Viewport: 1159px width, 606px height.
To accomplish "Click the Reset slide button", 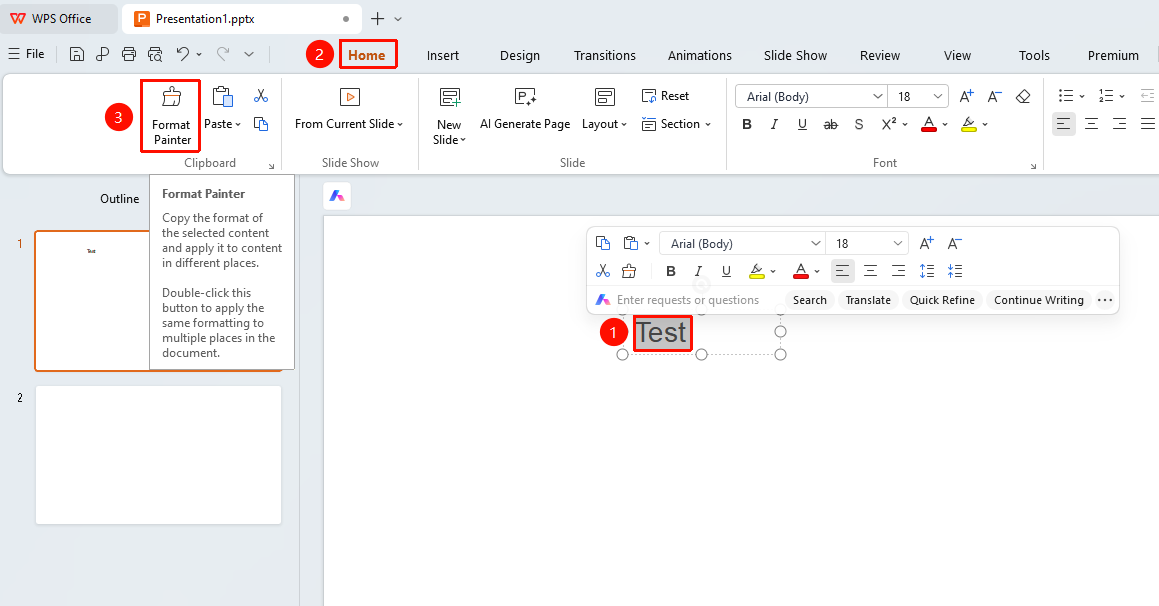I will [x=665, y=96].
